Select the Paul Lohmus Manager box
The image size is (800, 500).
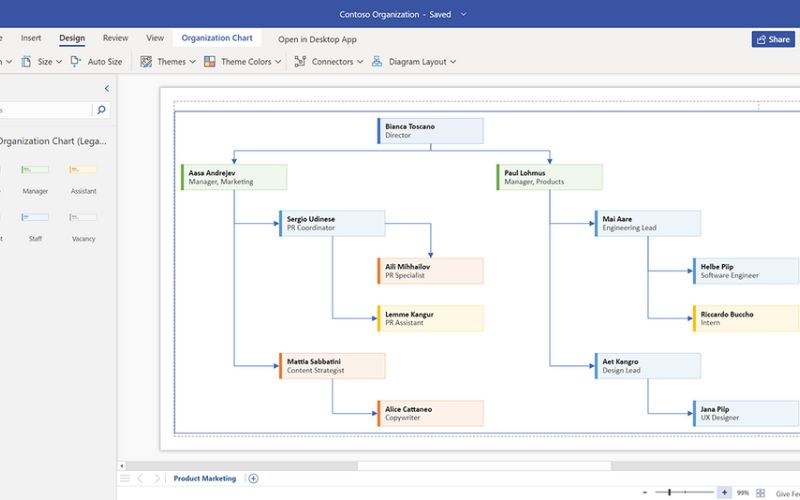tap(549, 177)
